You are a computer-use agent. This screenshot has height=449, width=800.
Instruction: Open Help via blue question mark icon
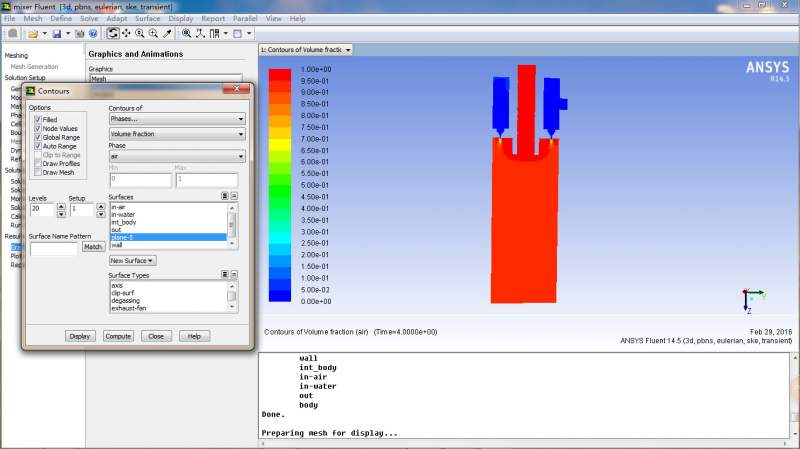[x=93, y=34]
